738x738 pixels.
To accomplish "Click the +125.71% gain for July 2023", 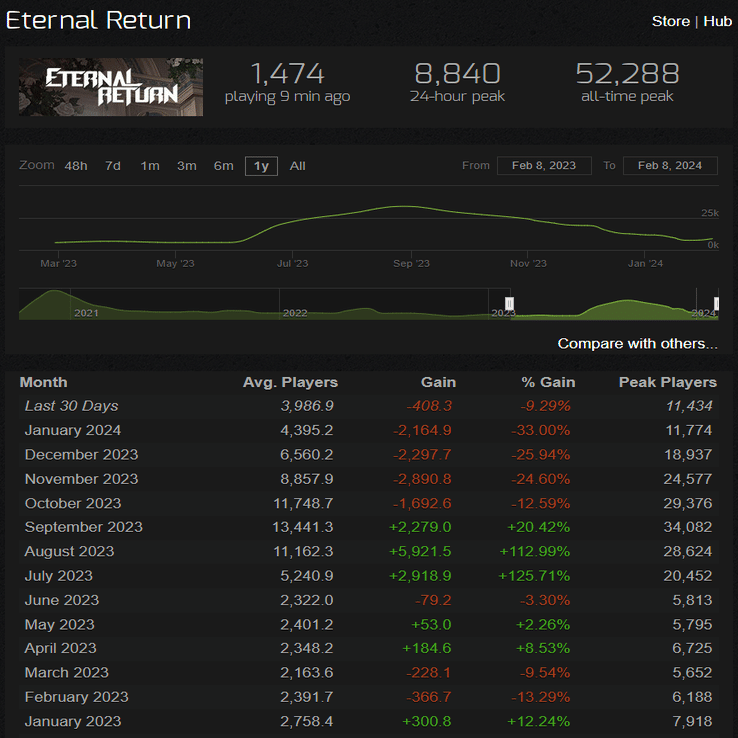I will 534,576.
